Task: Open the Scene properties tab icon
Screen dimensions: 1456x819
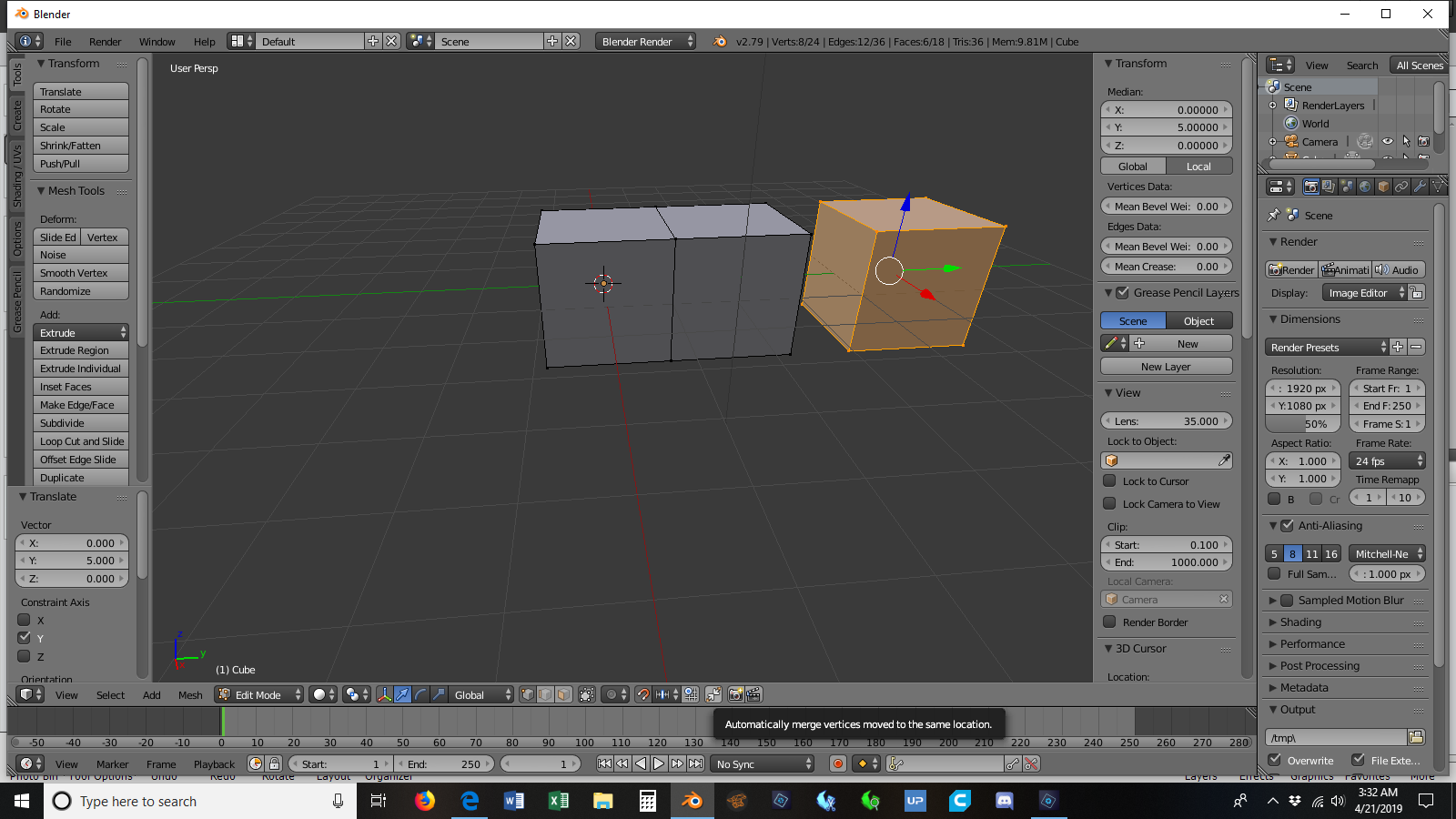Action: click(1347, 187)
